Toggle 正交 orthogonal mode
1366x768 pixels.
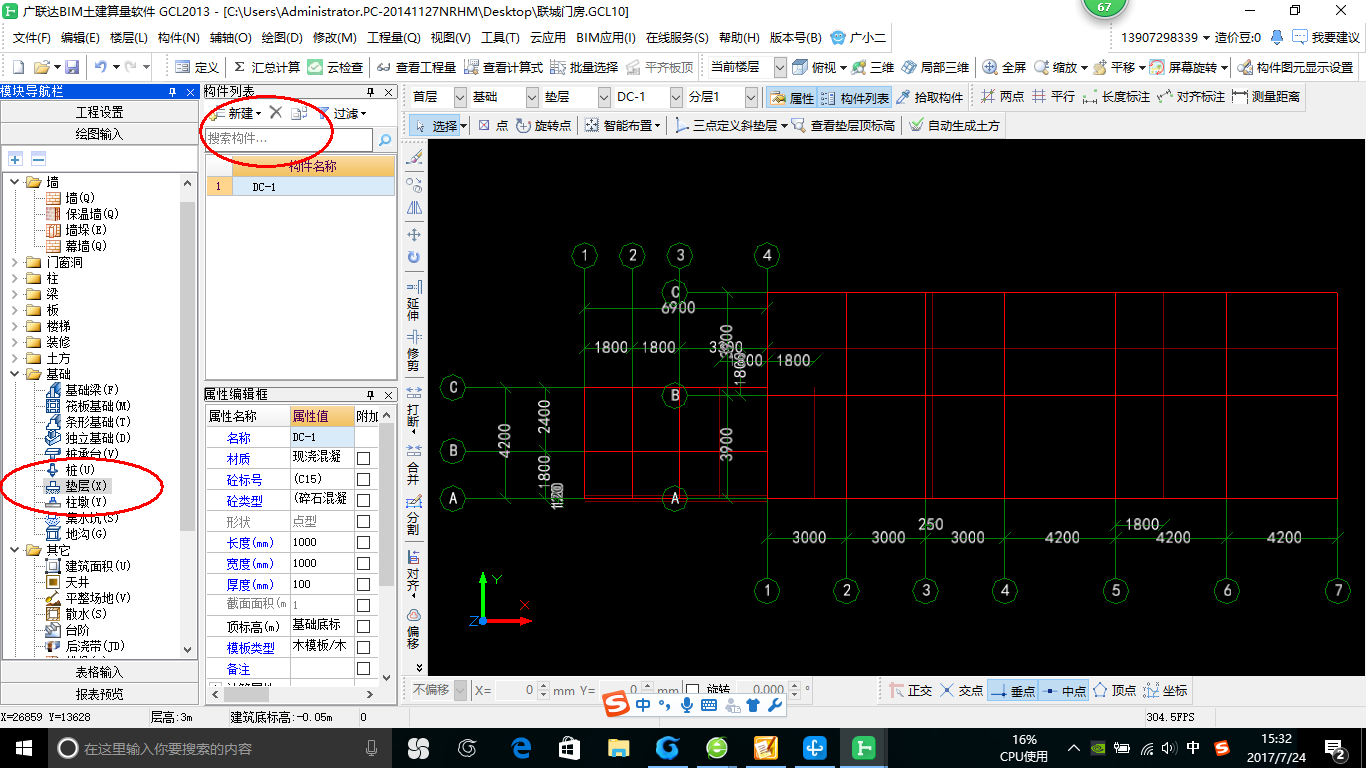coord(911,690)
